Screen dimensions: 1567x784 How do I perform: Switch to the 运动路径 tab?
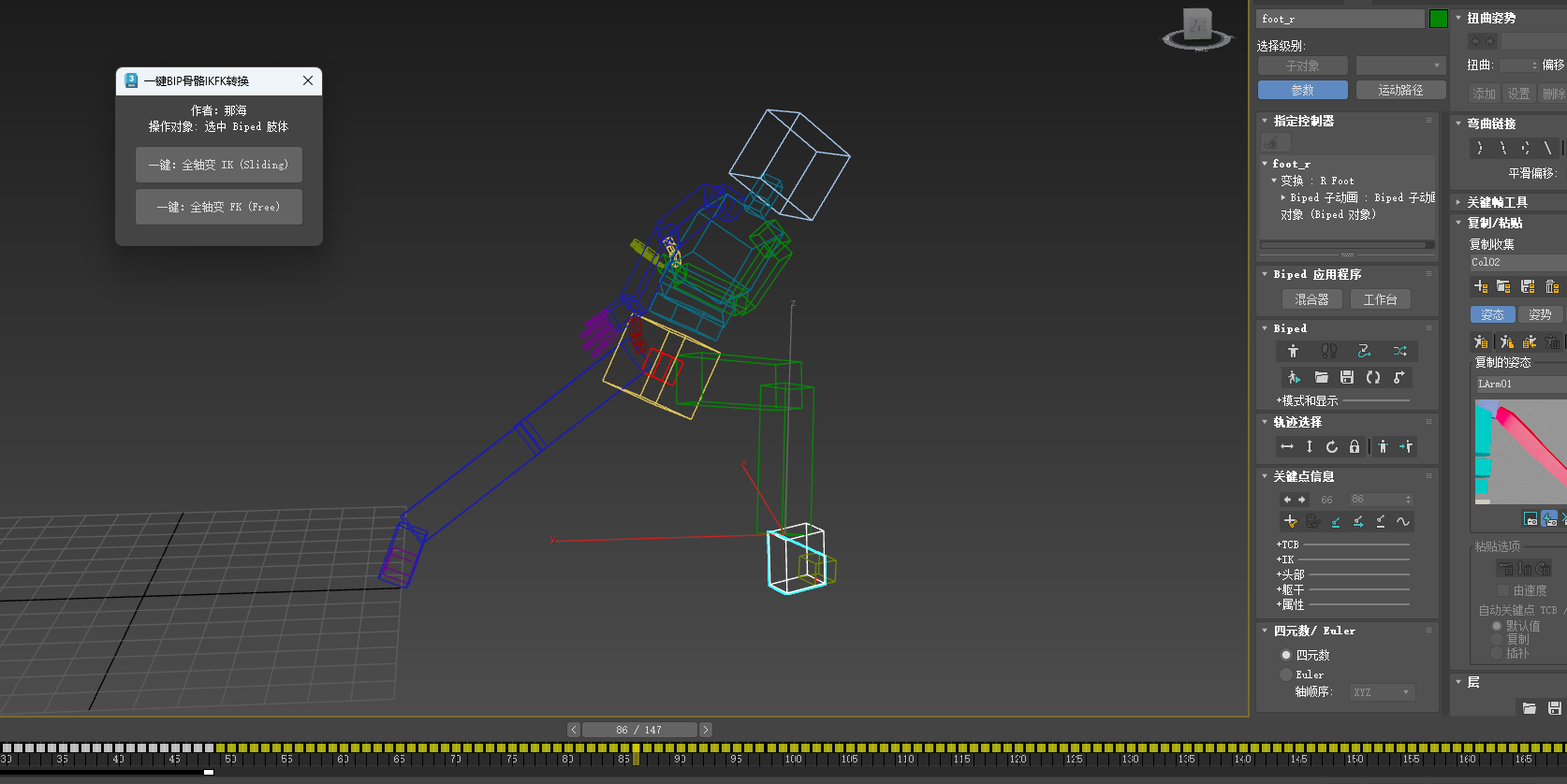1400,90
